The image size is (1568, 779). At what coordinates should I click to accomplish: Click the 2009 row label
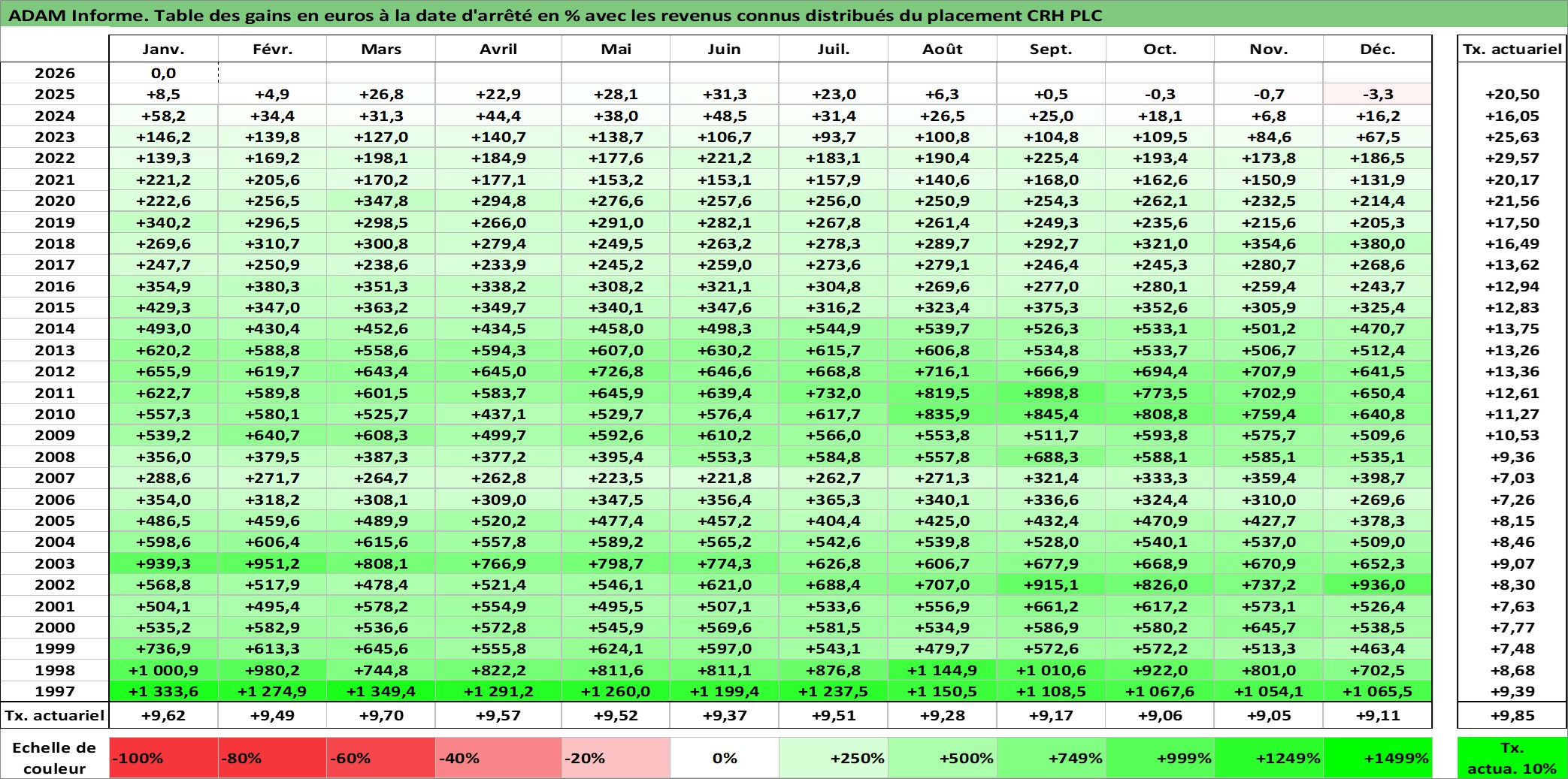pyautogui.click(x=55, y=435)
